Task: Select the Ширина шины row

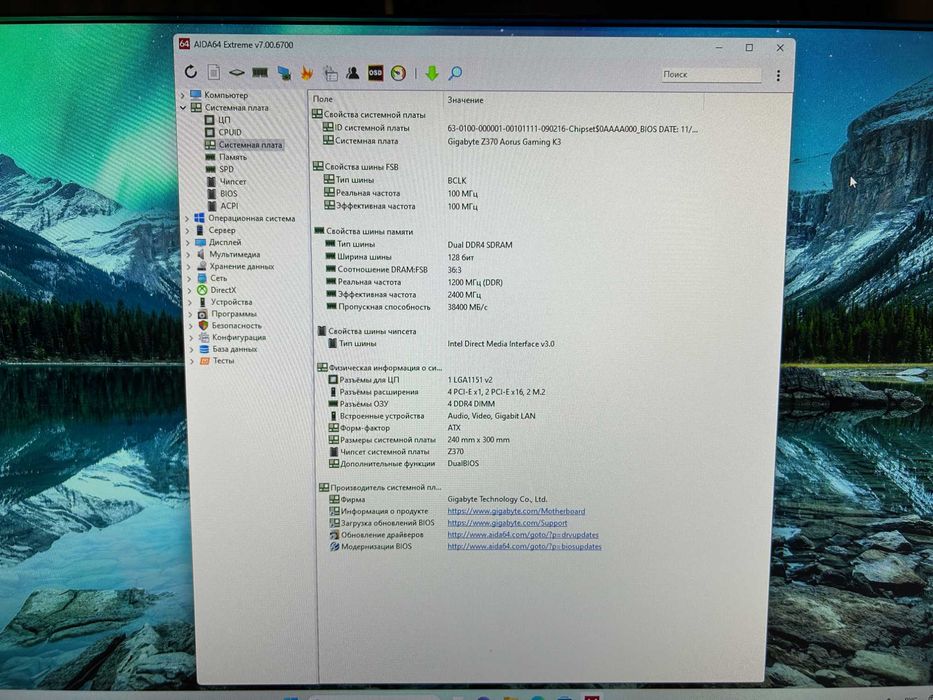Action: click(399, 257)
